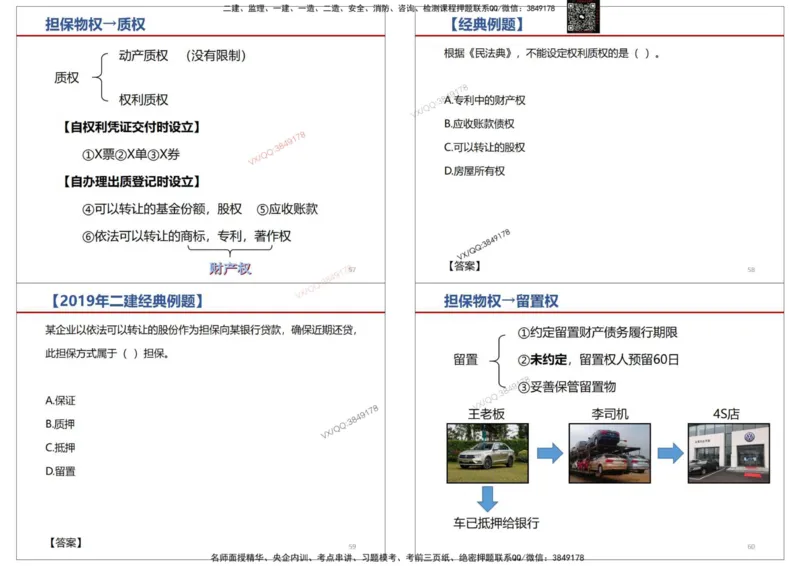This screenshot has width=800, height=566.
Task: Click ③妥善保管留置物
Action: [567, 387]
